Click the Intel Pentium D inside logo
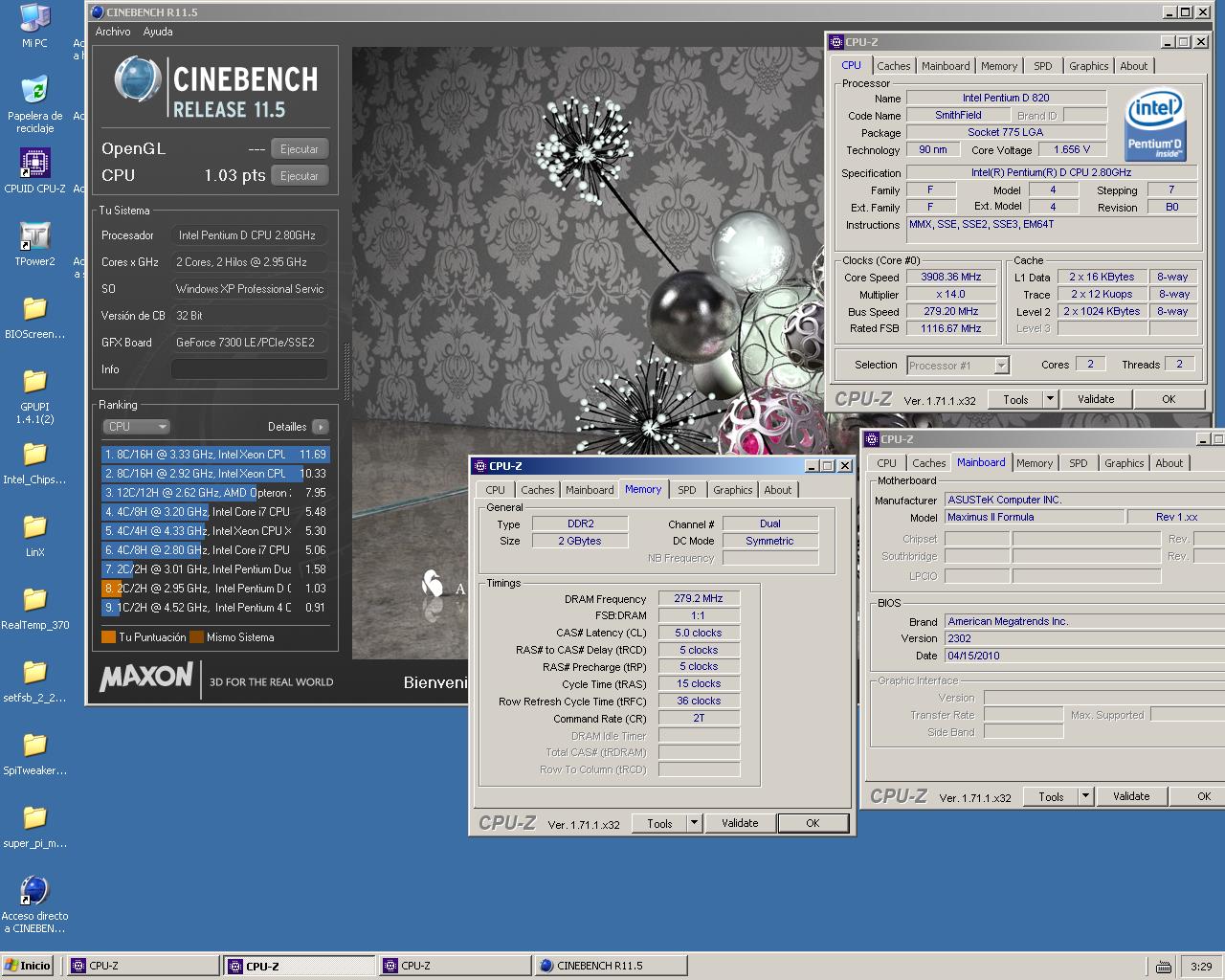The height and width of the screenshot is (980, 1225). click(1155, 123)
